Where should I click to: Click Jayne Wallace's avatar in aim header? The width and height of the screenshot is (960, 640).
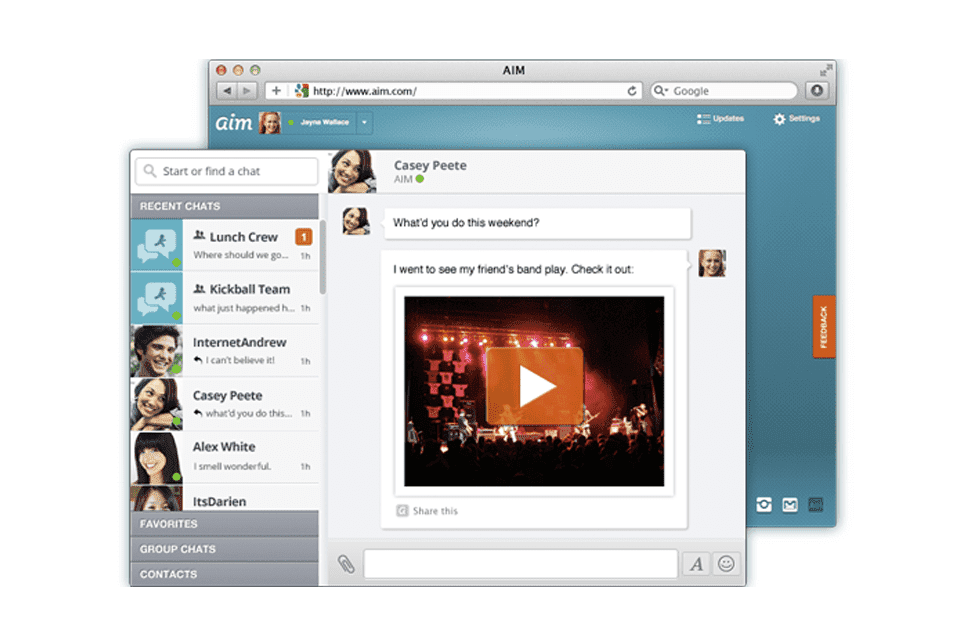coord(269,122)
